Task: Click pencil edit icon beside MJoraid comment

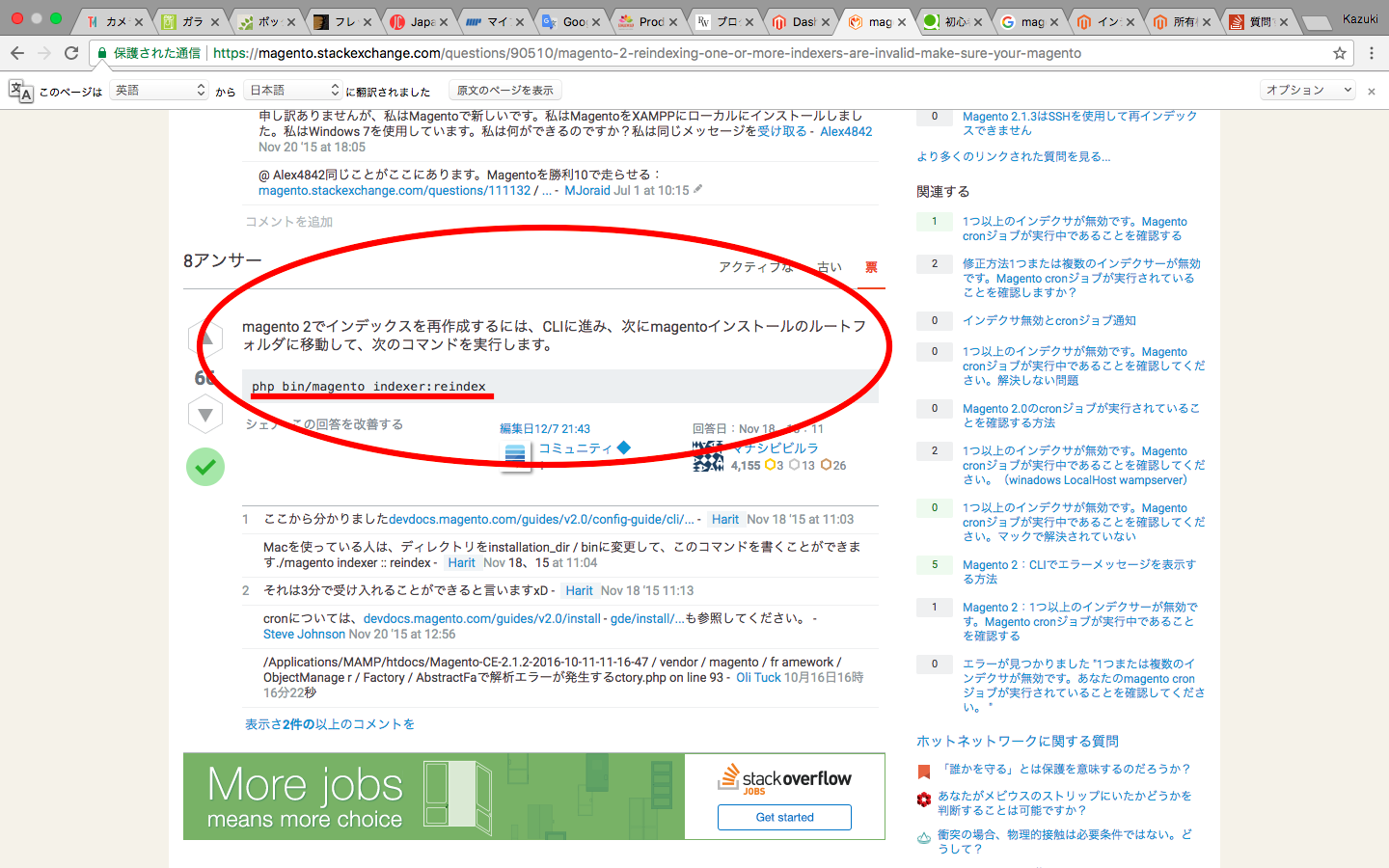Action: 698,189
